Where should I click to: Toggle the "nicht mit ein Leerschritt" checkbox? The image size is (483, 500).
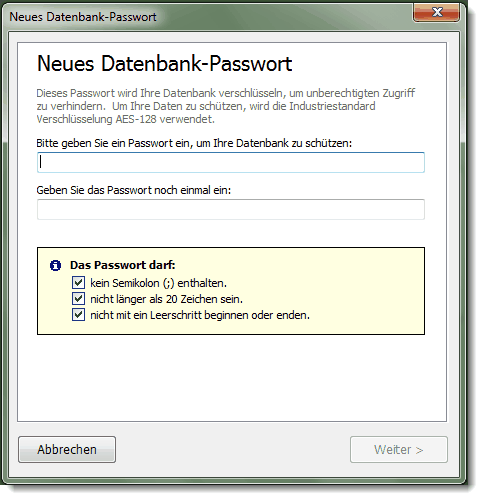(78, 315)
